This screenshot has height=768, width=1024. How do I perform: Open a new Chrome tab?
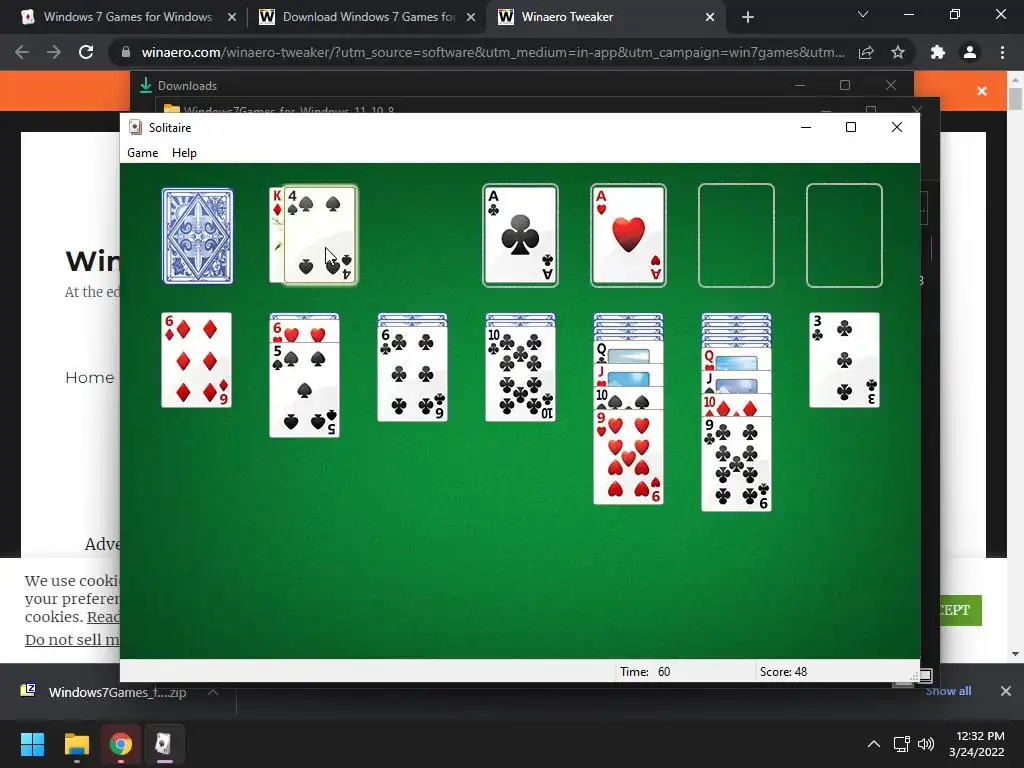coord(748,17)
